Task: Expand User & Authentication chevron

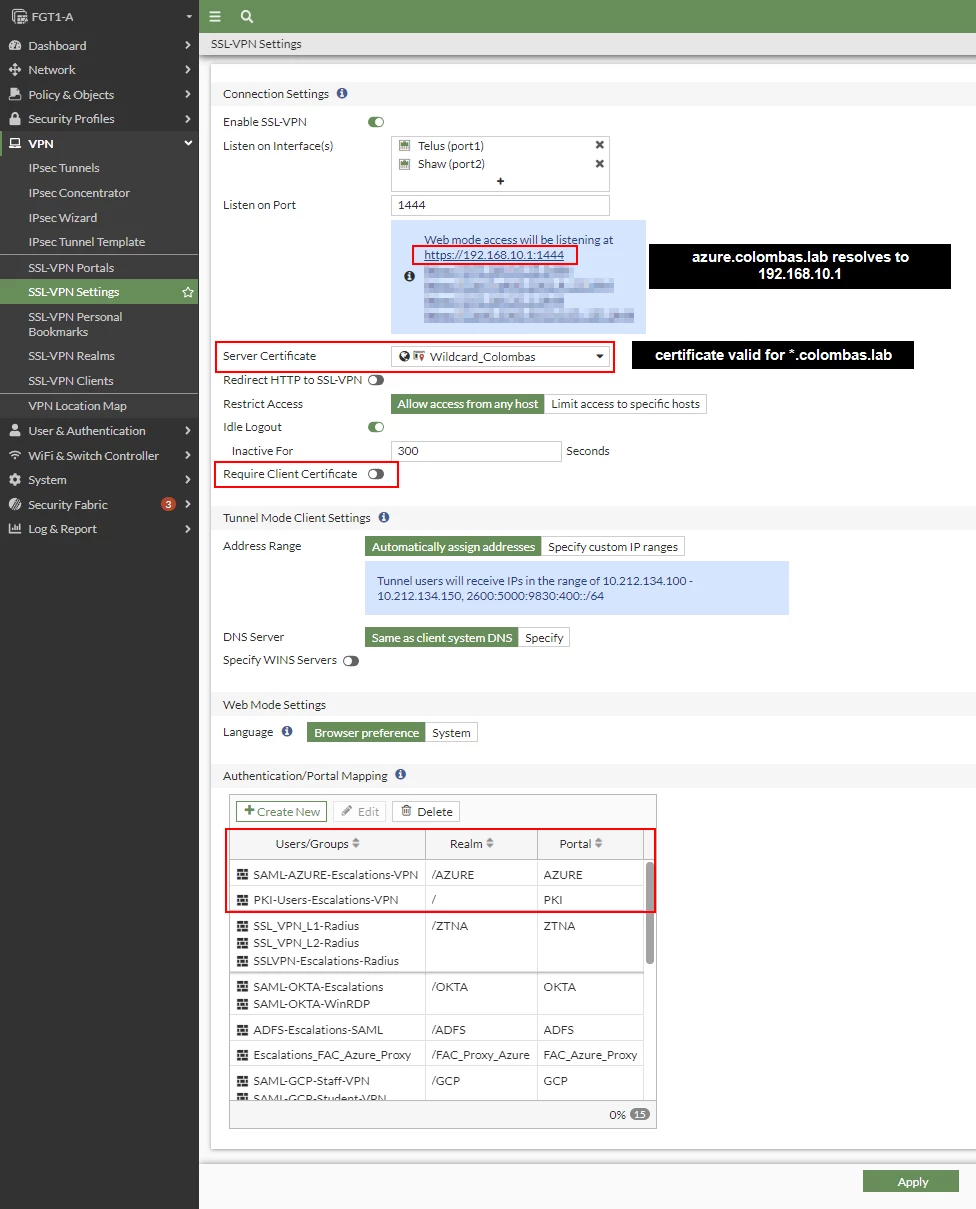Action: [x=188, y=431]
